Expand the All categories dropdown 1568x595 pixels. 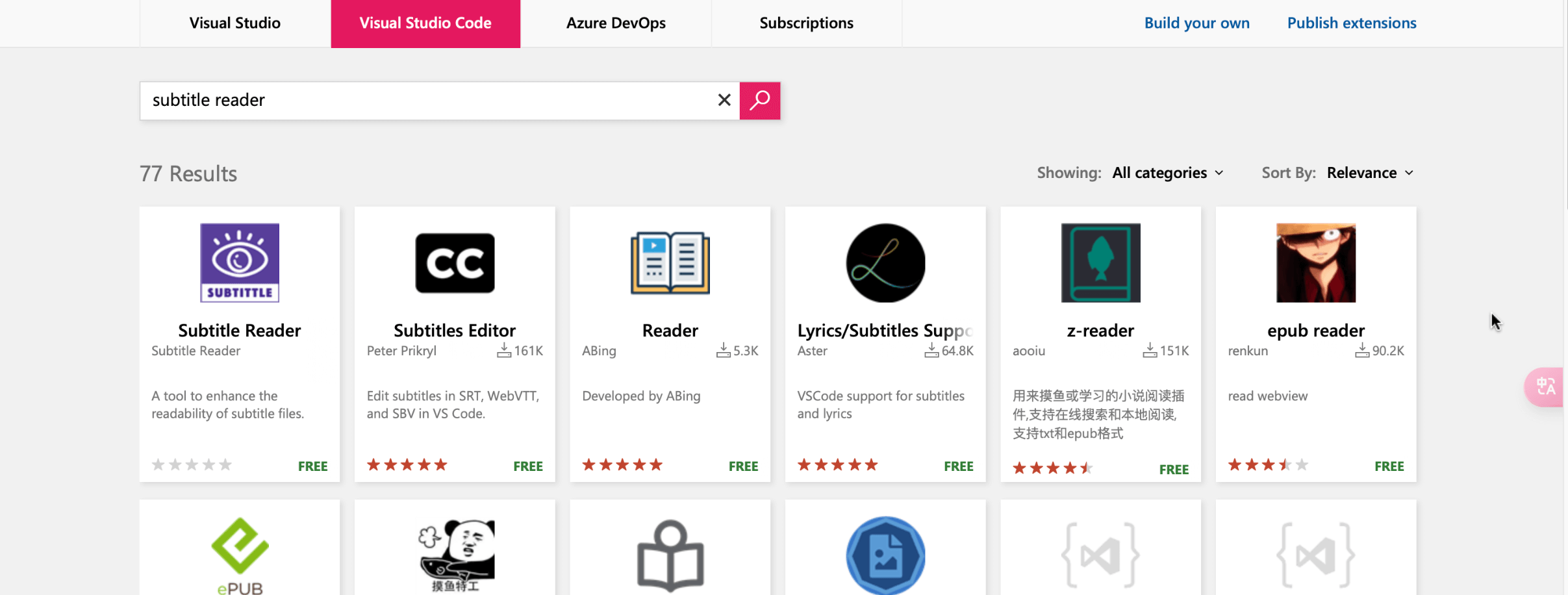(1167, 173)
